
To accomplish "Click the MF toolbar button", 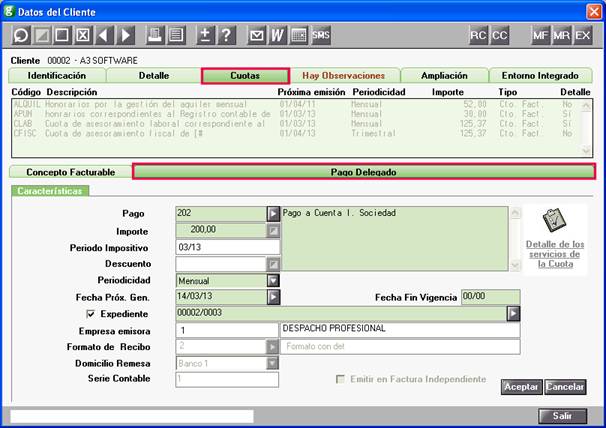I will tap(540, 36).
